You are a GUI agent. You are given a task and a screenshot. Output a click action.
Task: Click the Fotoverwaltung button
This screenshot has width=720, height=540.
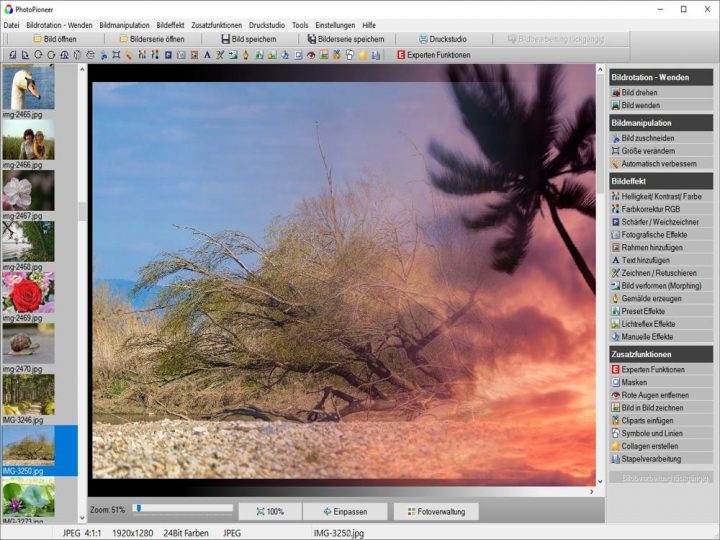click(436, 511)
